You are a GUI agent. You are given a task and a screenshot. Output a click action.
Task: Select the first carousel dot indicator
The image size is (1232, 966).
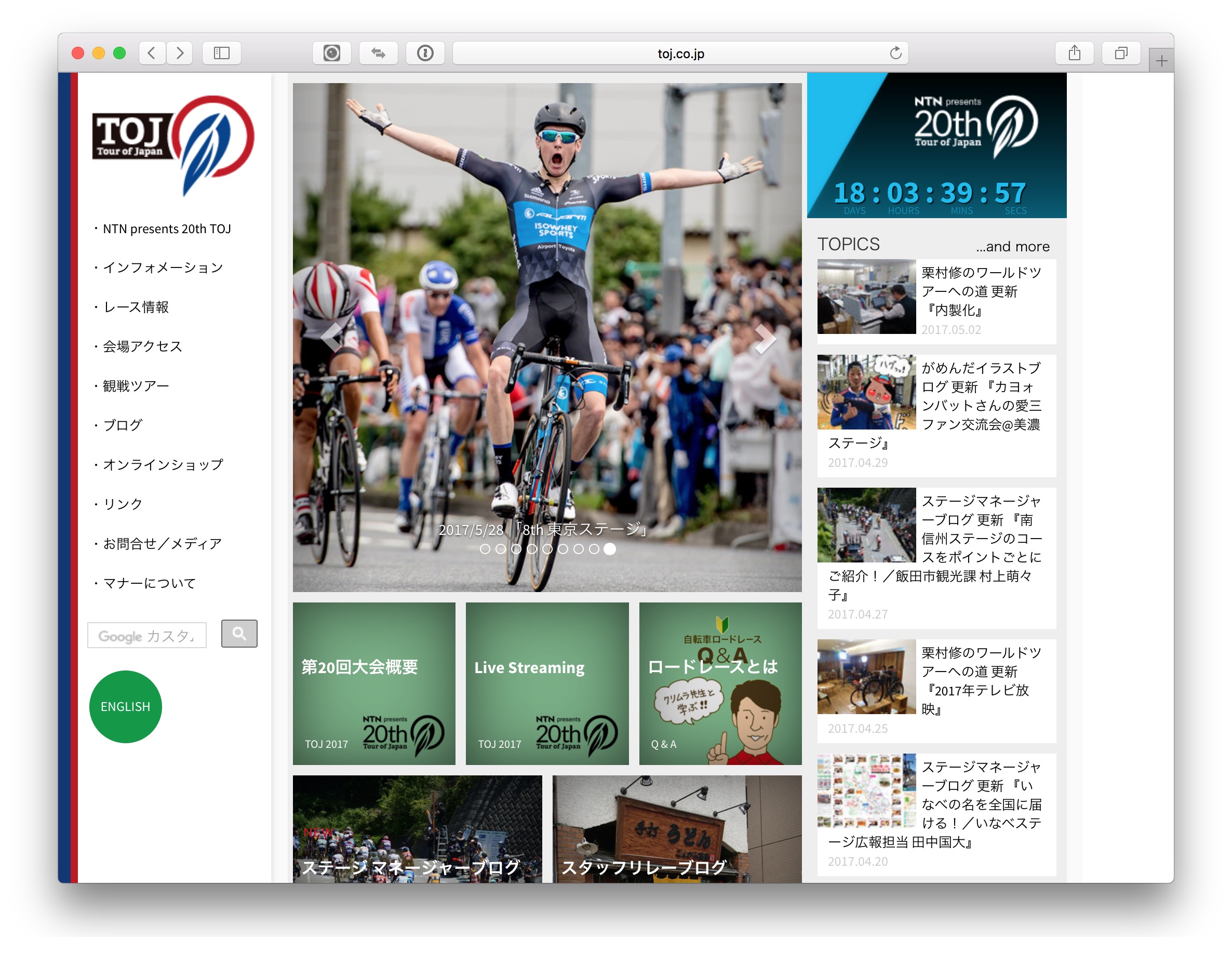pyautogui.click(x=485, y=548)
